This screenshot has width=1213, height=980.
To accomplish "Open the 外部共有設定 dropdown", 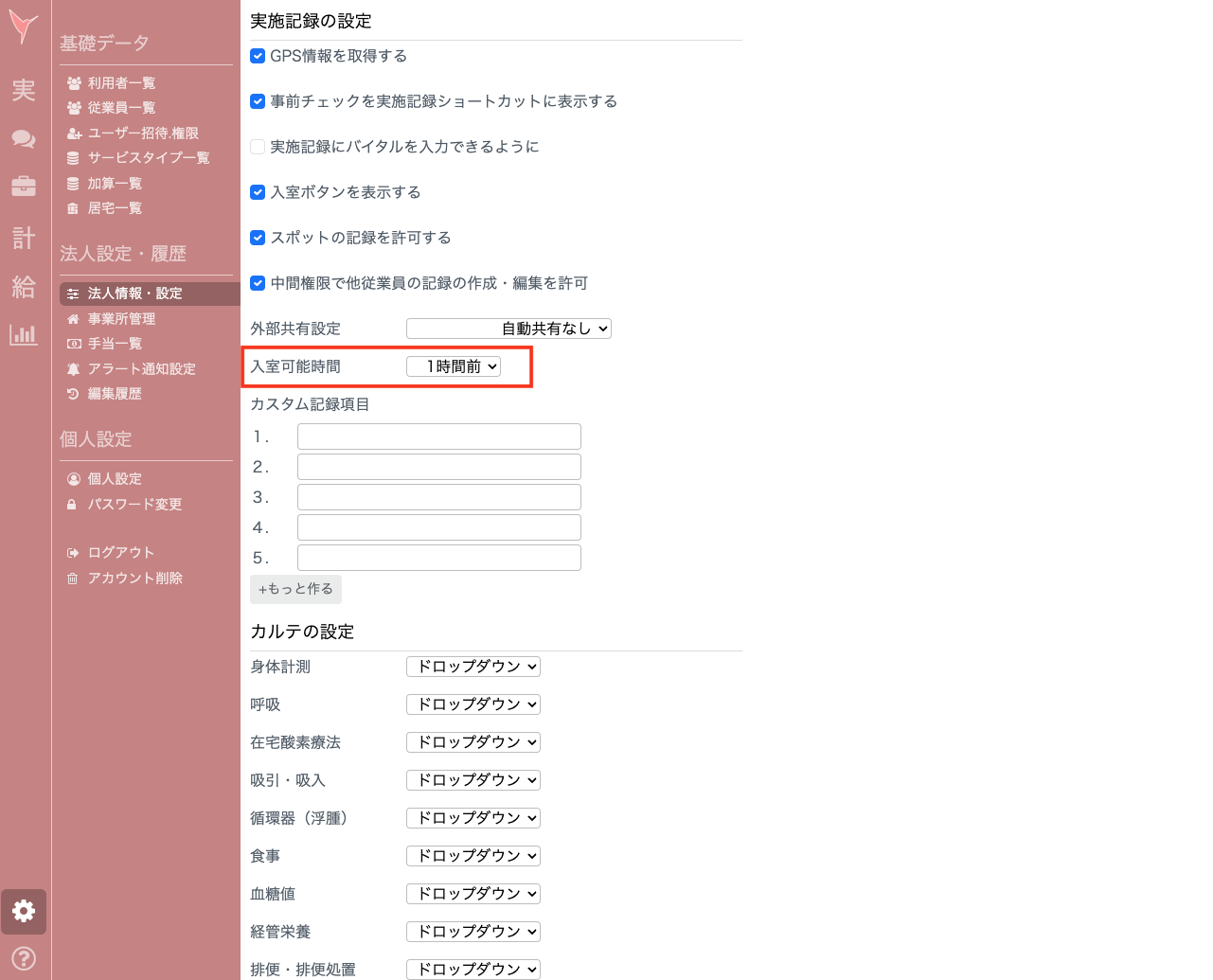I will (508, 328).
